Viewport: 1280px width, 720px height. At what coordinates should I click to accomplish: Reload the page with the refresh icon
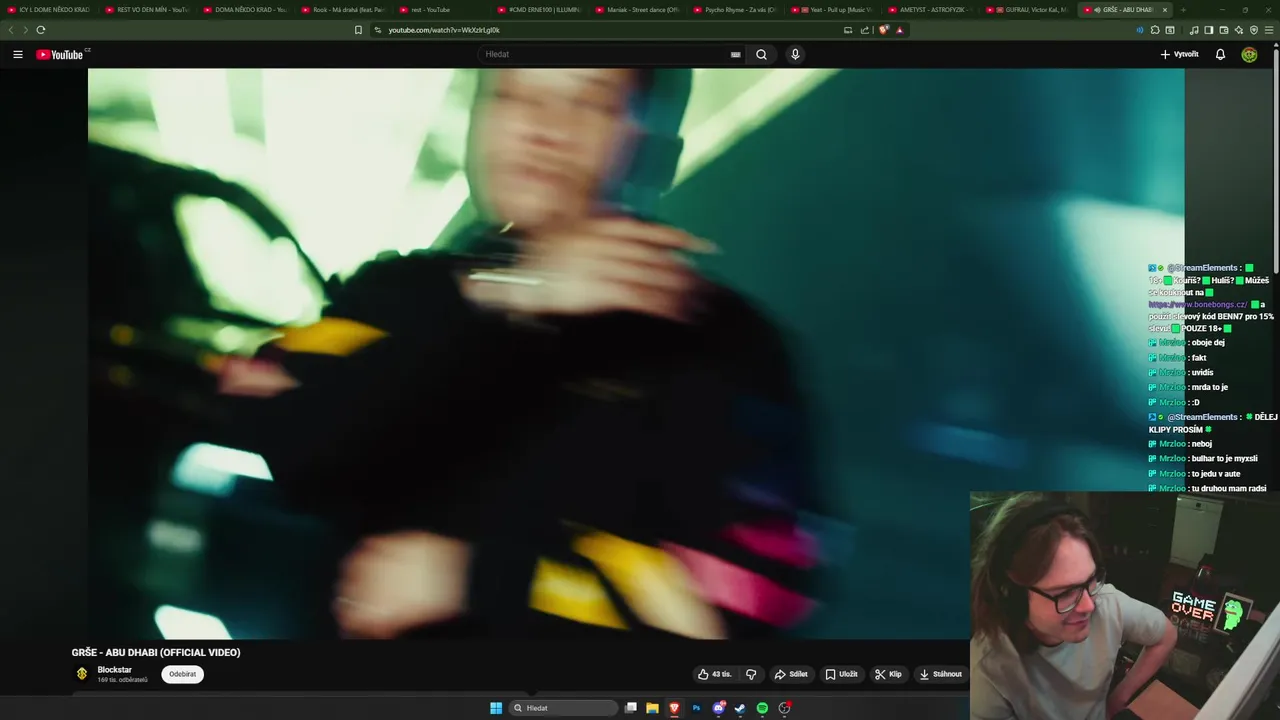point(40,30)
